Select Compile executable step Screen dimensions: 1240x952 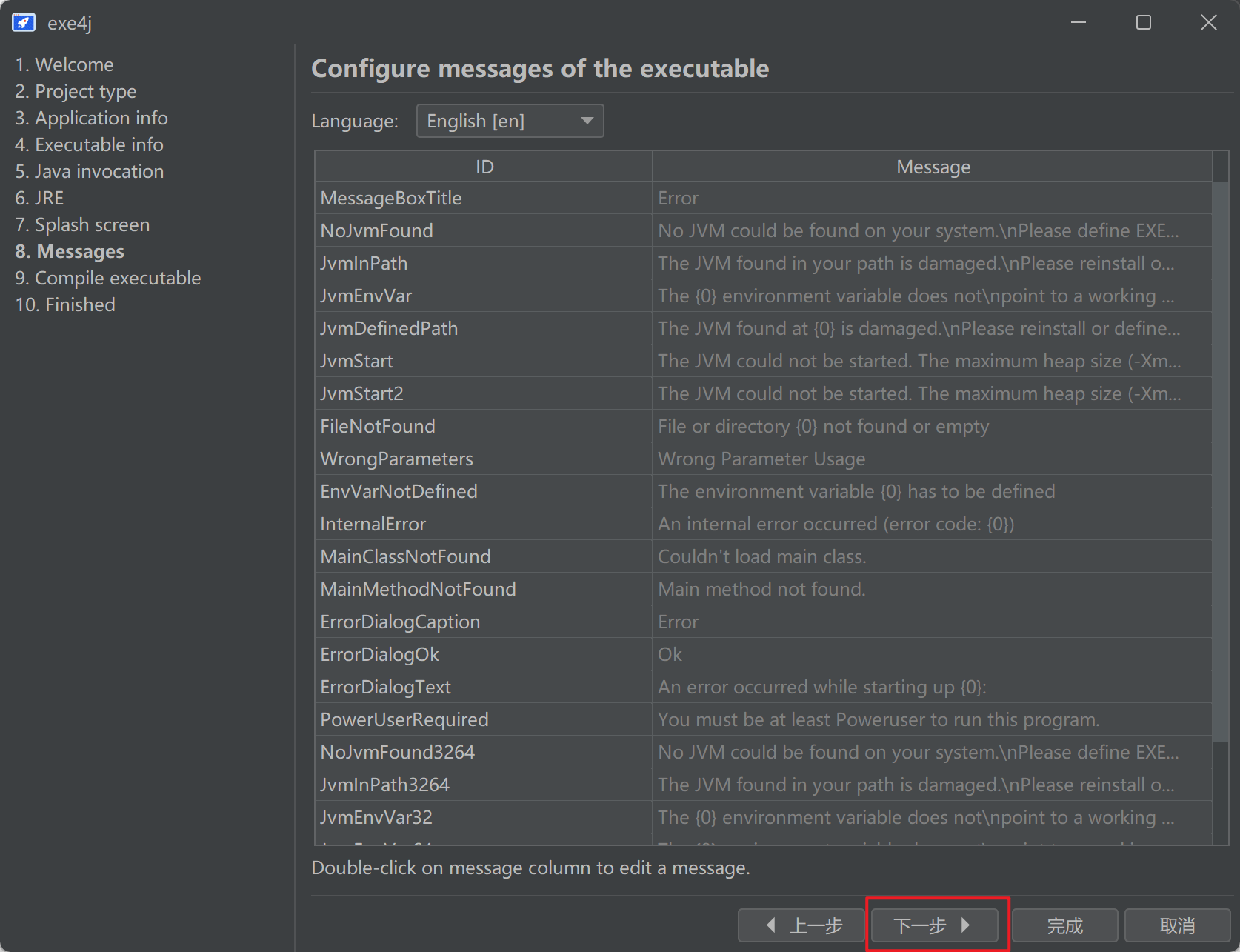click(108, 278)
